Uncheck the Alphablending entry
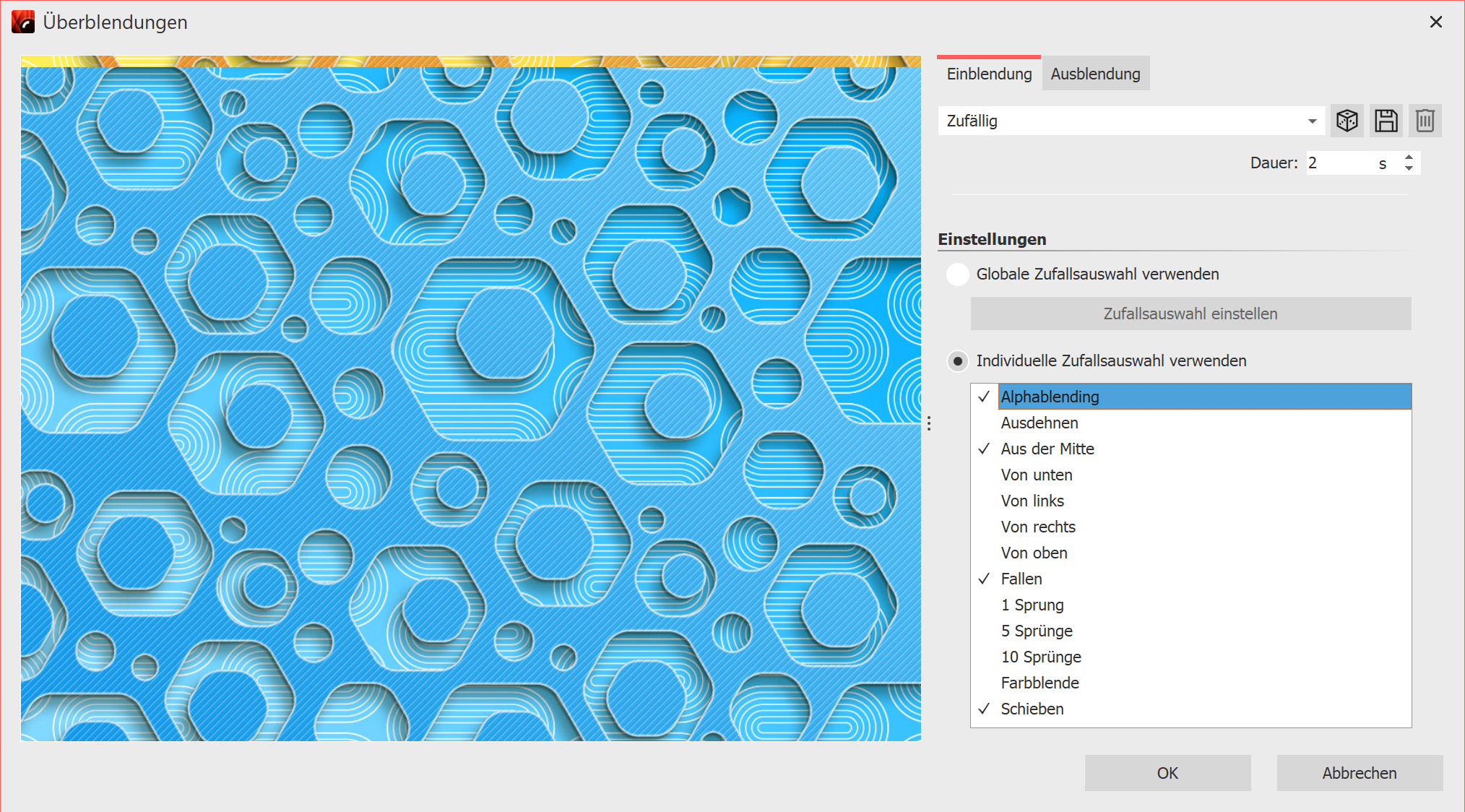The height and width of the screenshot is (812, 1465). pos(984,397)
